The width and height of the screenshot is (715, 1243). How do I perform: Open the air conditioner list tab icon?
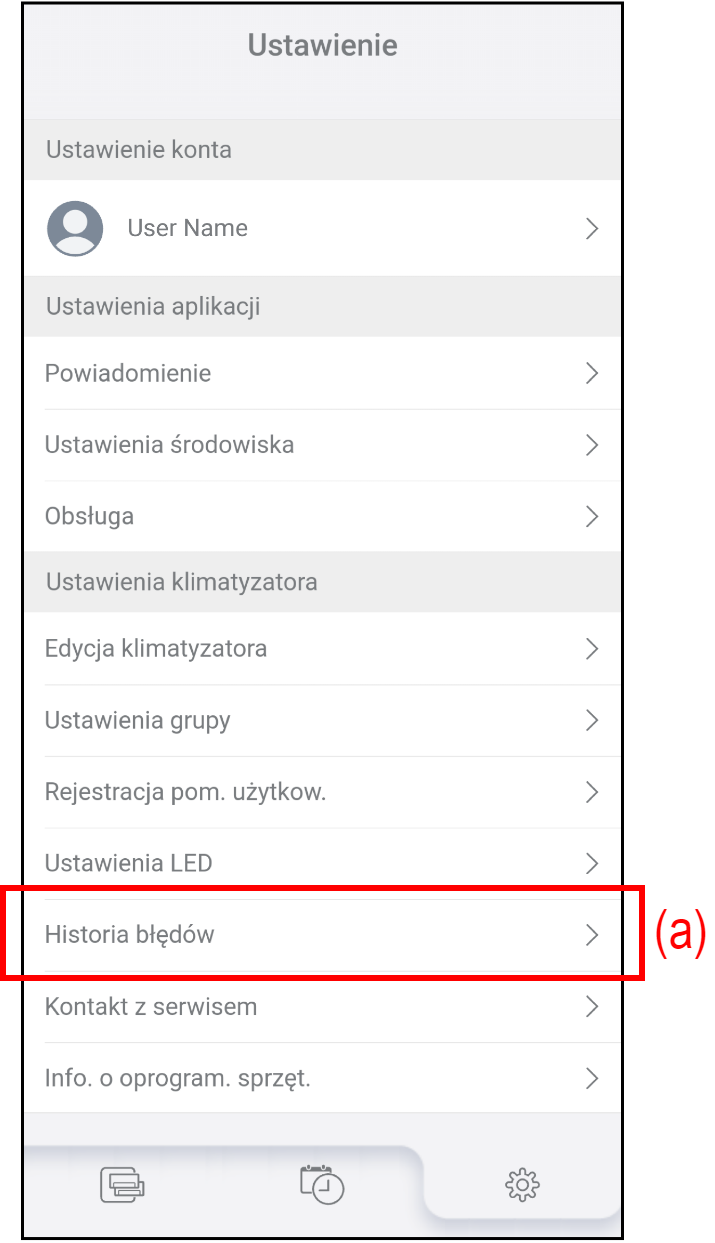[x=122, y=1185]
